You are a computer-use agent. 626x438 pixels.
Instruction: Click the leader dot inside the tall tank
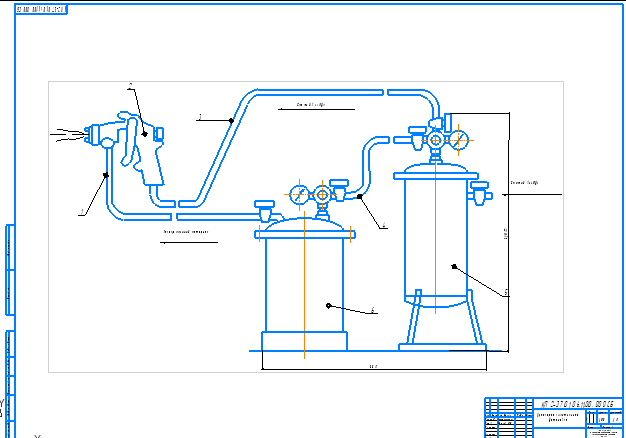(453, 266)
